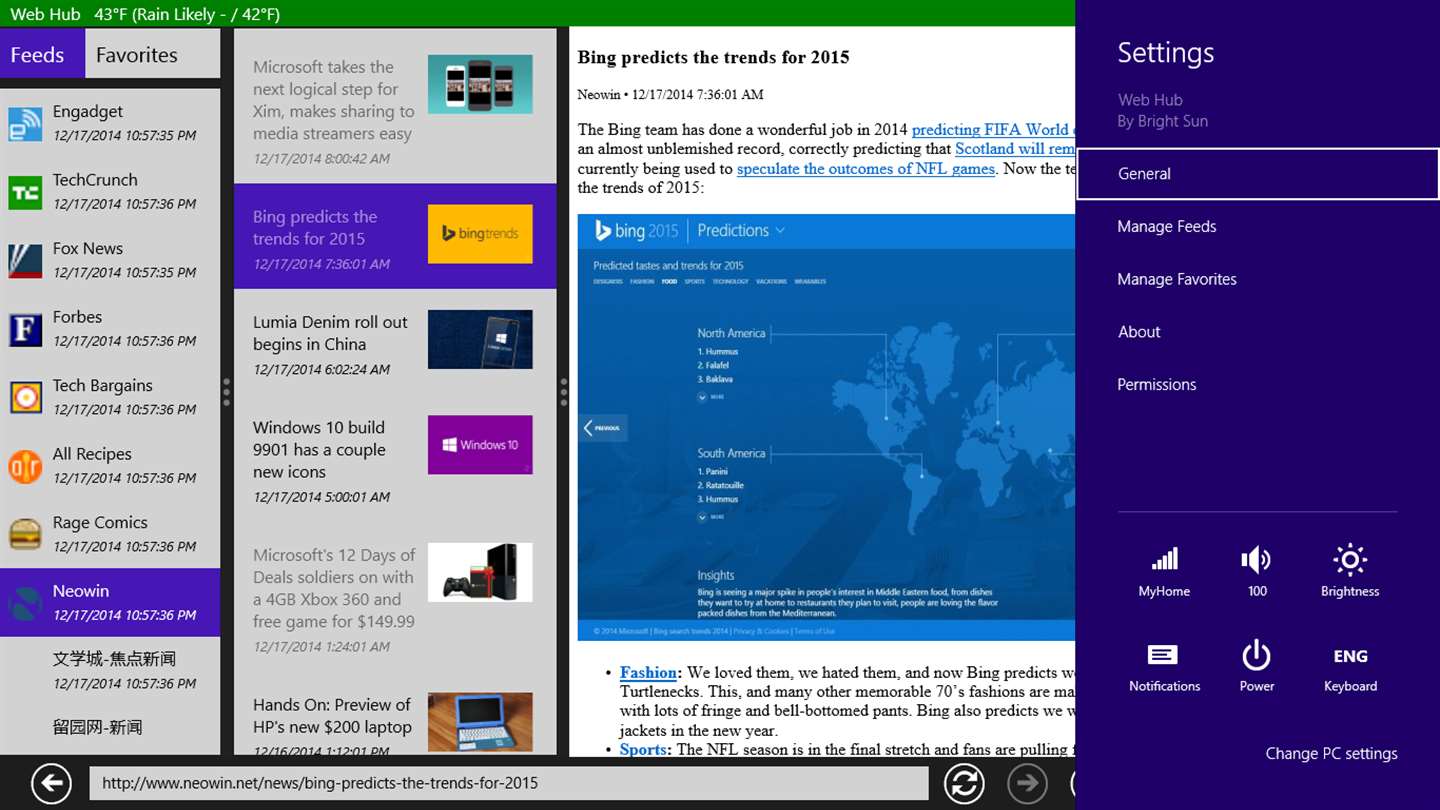Click the Forbes F icon

[25, 329]
